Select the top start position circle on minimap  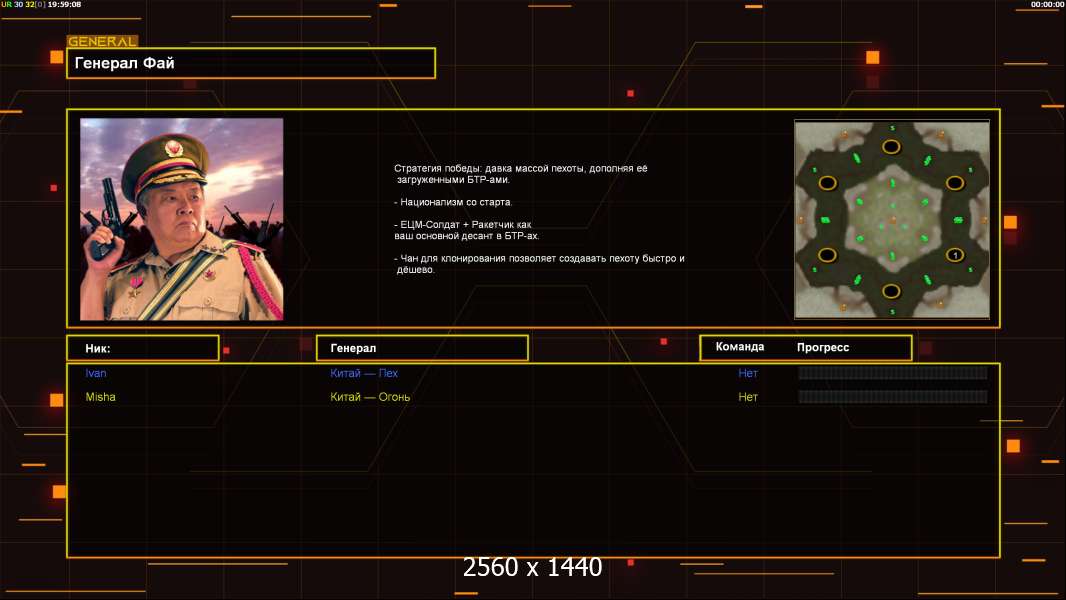[891, 147]
